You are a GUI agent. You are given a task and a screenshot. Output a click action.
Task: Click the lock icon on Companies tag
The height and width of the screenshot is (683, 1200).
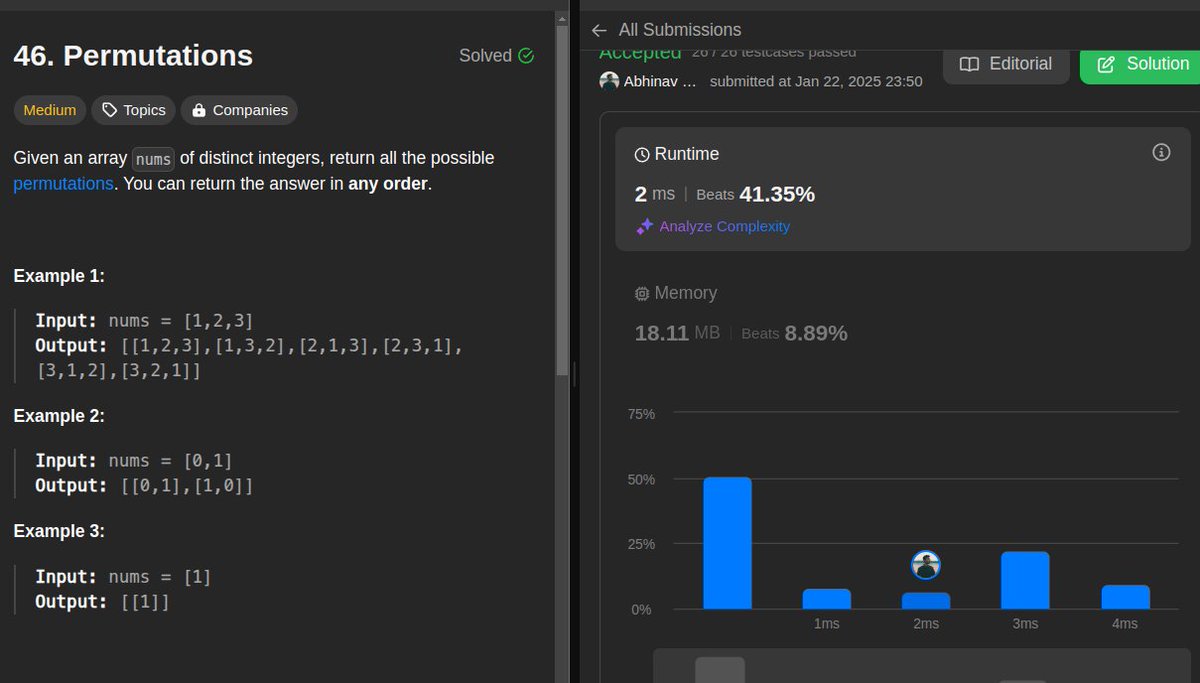coord(199,110)
